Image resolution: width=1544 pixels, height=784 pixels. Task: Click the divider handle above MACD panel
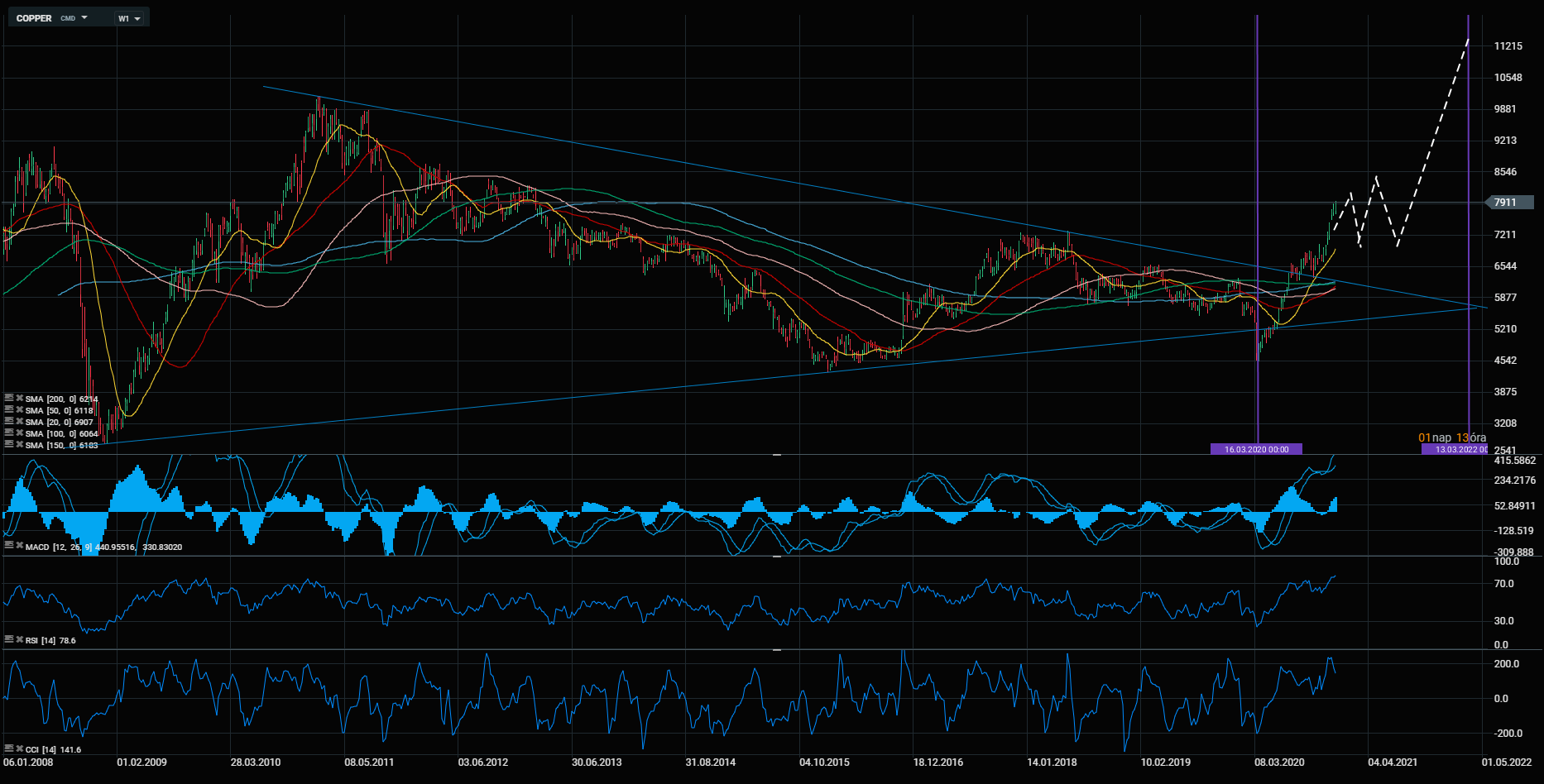coord(777,455)
